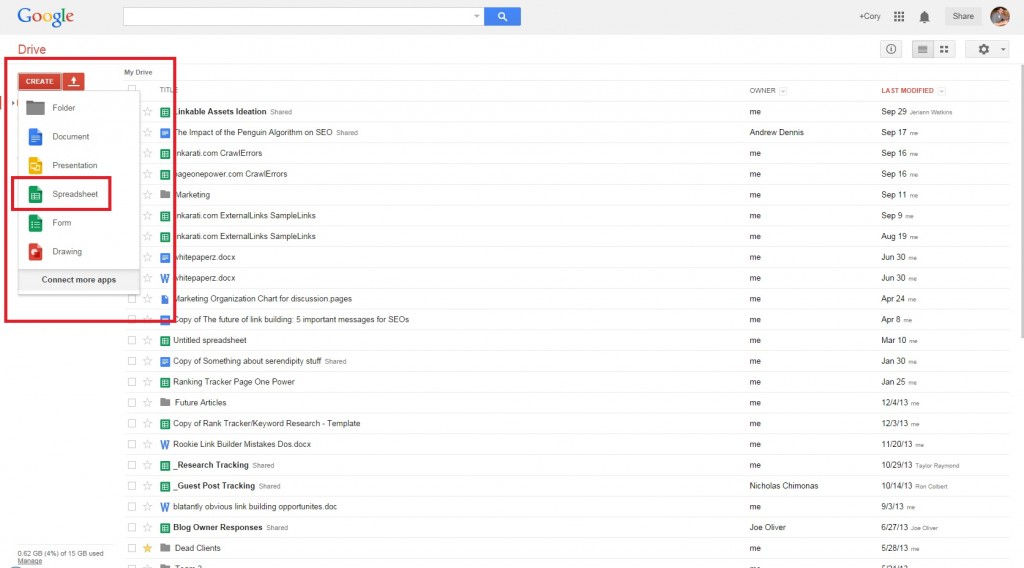Open Marketing Organization Chart for discussion pages

tap(263, 298)
